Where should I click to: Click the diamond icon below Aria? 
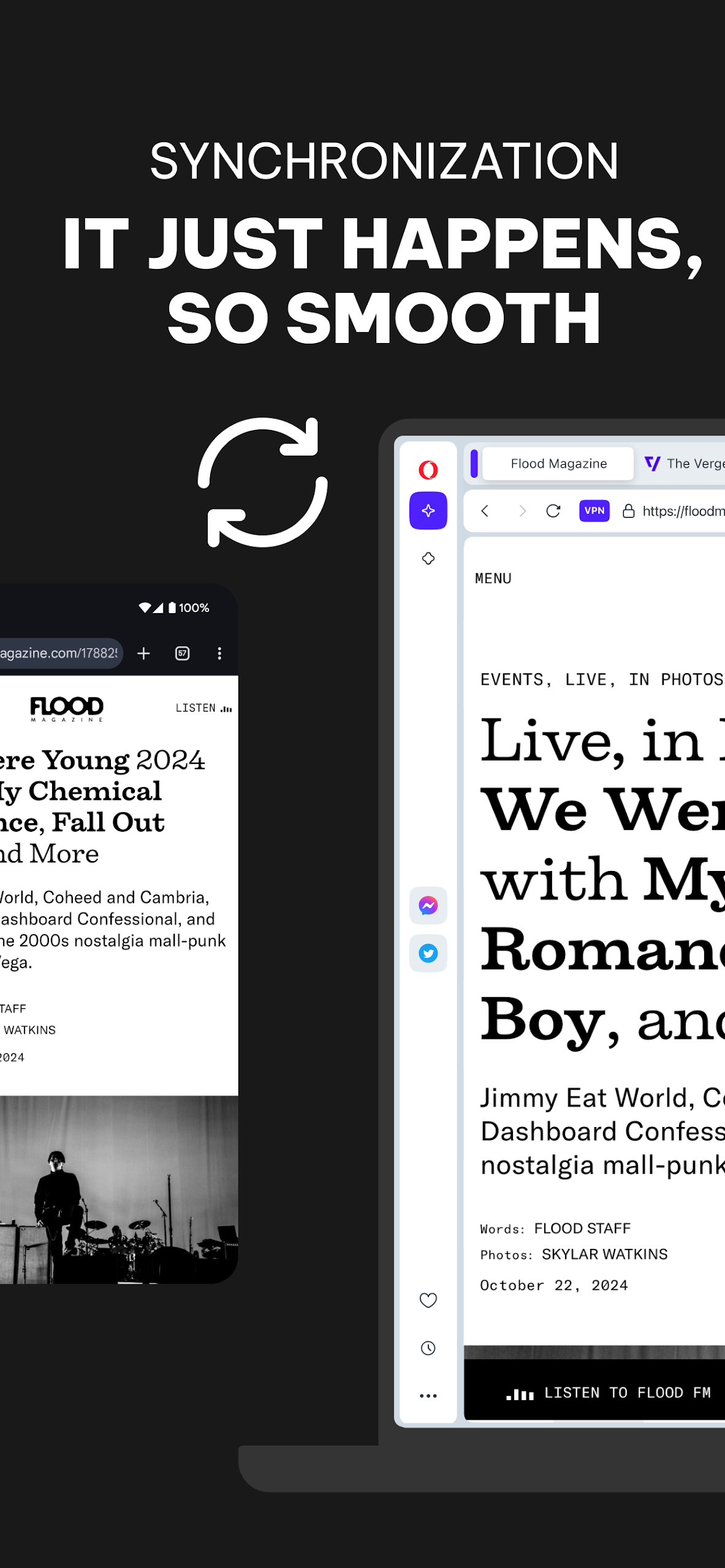pyautogui.click(x=428, y=558)
